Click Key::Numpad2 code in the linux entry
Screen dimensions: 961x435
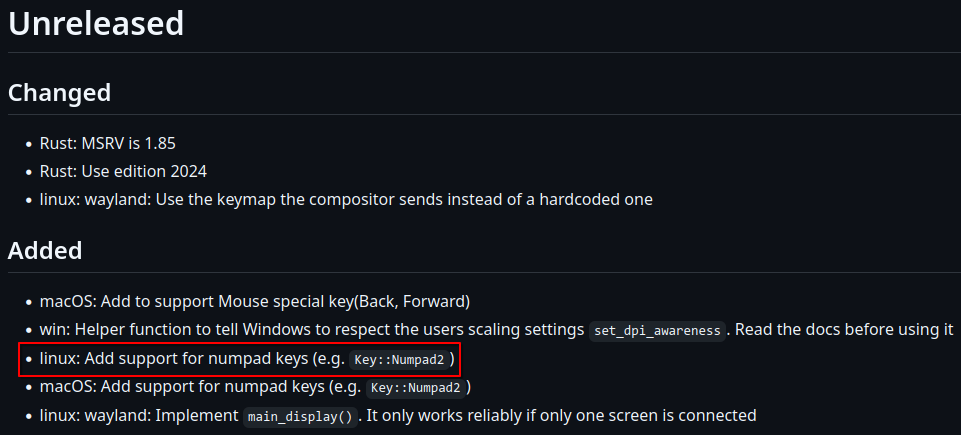[x=399, y=360]
